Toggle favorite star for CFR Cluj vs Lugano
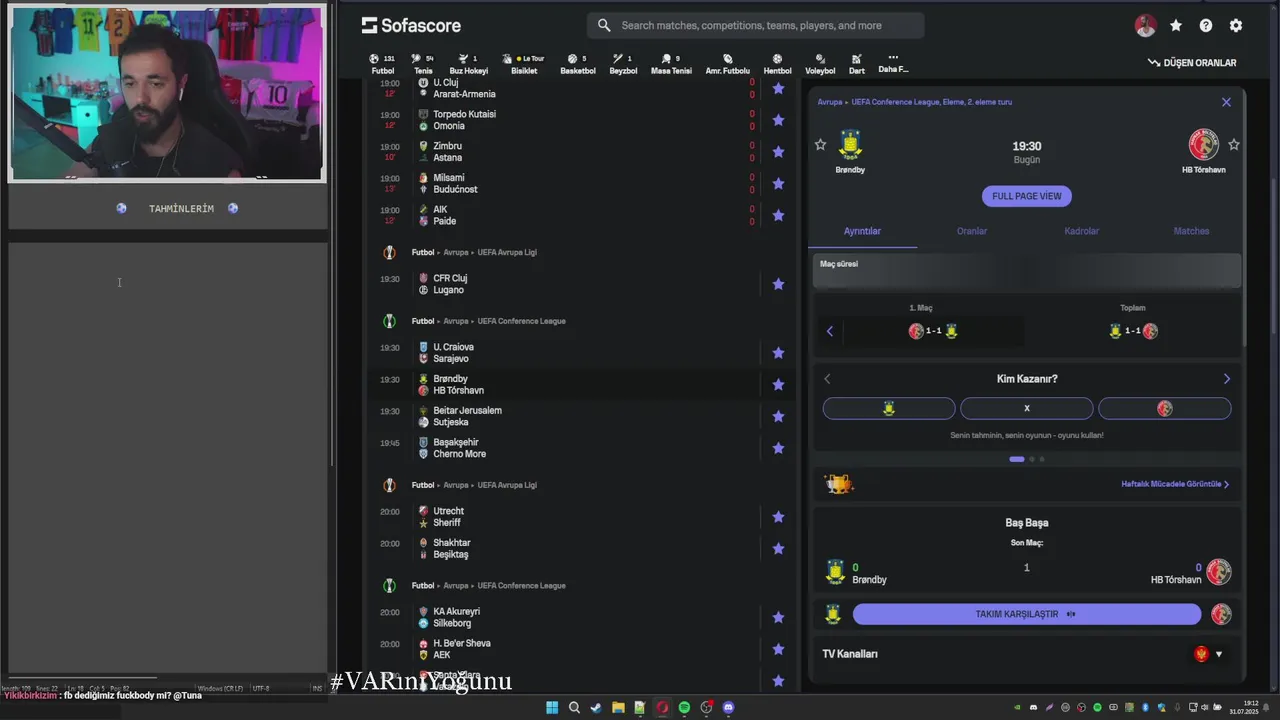 pyautogui.click(x=778, y=284)
